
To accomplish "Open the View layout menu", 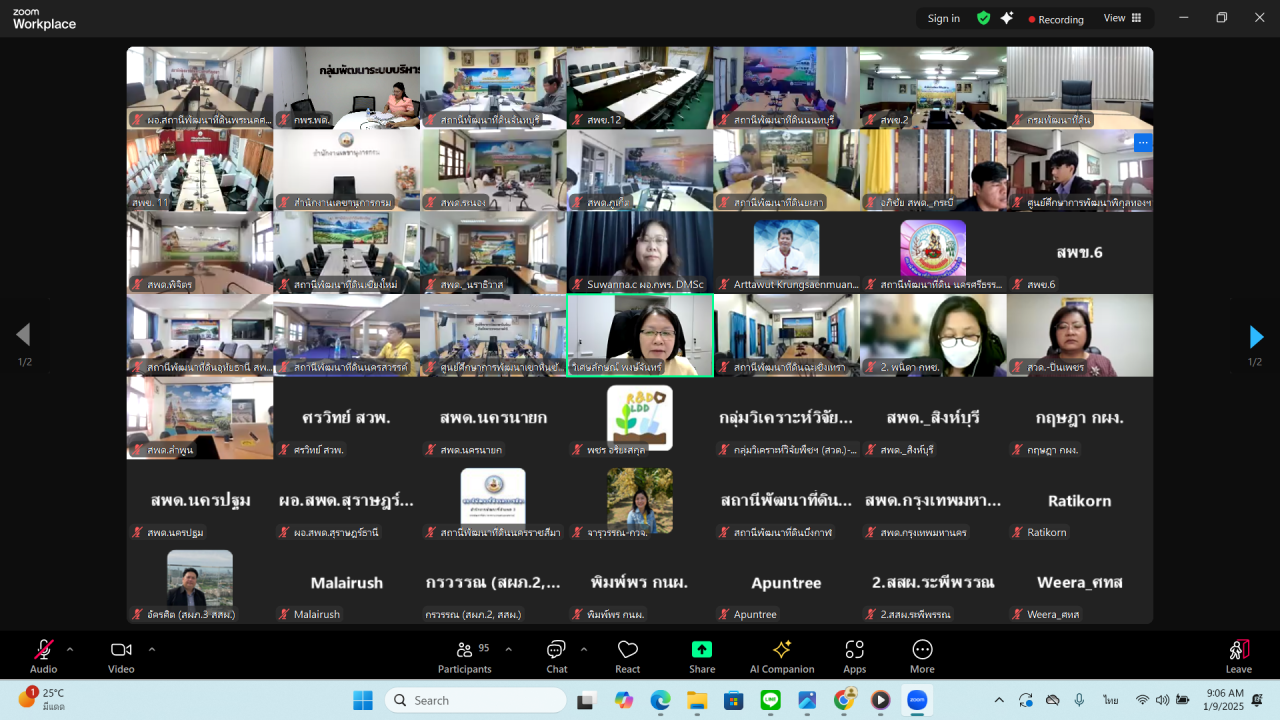I will tap(1122, 18).
